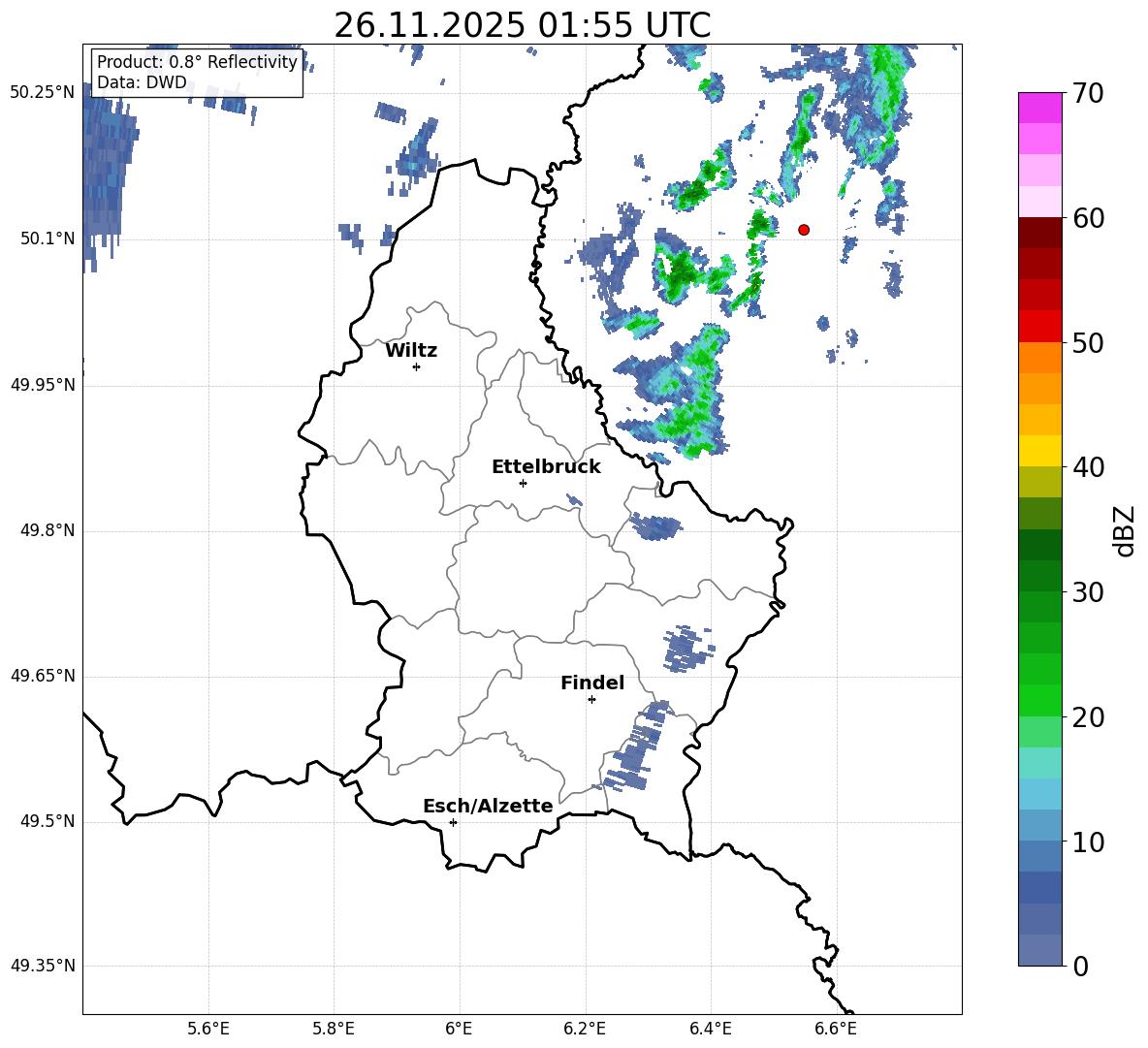Click the 'Data: DWD' text
The height and width of the screenshot is (1048, 1148).
click(x=142, y=82)
